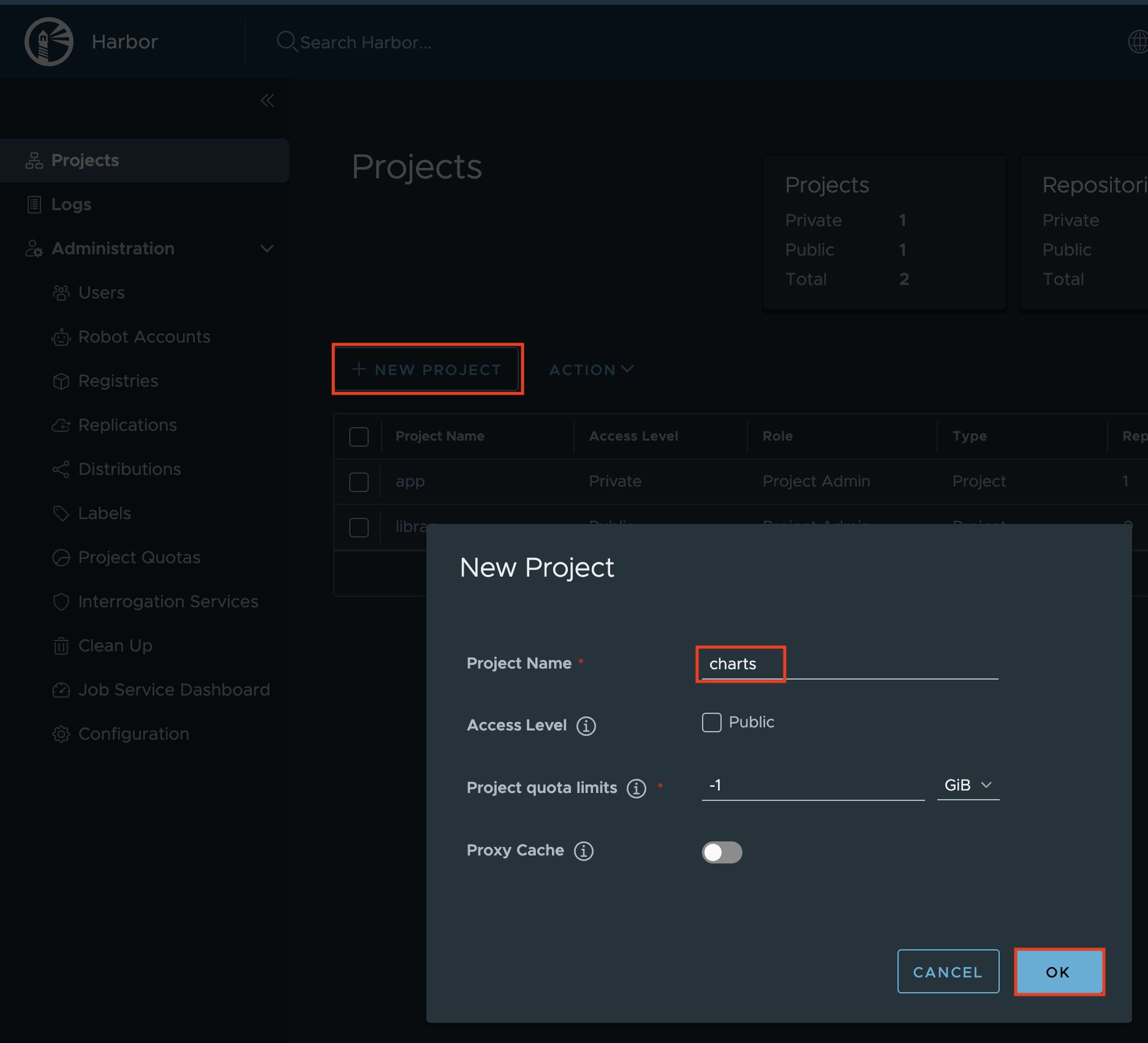Viewport: 1148px width, 1043px height.
Task: Open Job Service Dashboard in sidebar
Action: coord(174,690)
